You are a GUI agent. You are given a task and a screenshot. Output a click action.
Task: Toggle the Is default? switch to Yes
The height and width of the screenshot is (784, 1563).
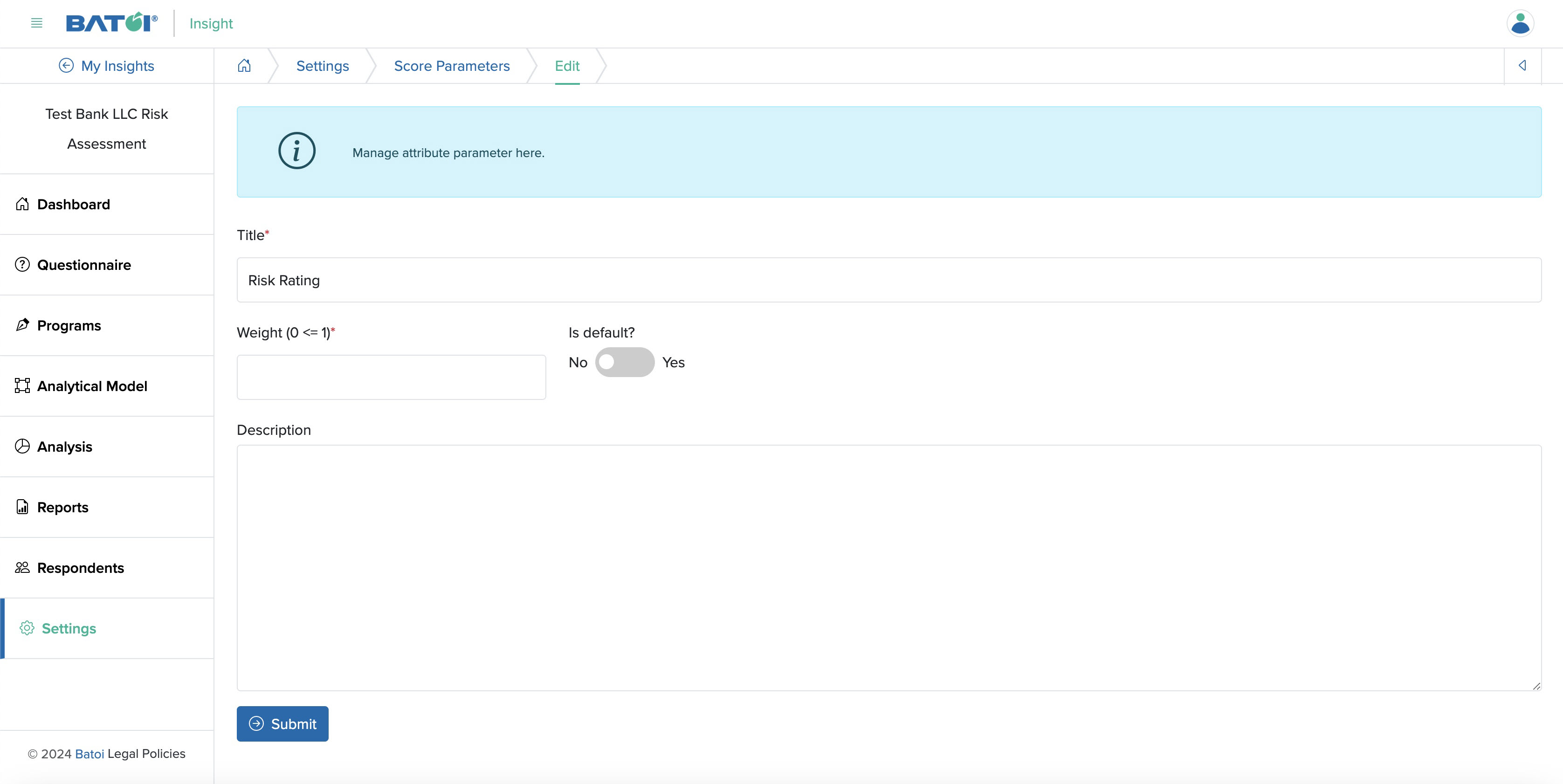click(x=625, y=362)
